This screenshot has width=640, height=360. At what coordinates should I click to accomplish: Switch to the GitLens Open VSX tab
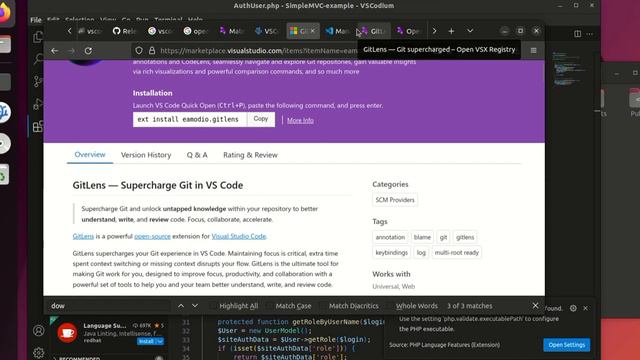[x=373, y=31]
